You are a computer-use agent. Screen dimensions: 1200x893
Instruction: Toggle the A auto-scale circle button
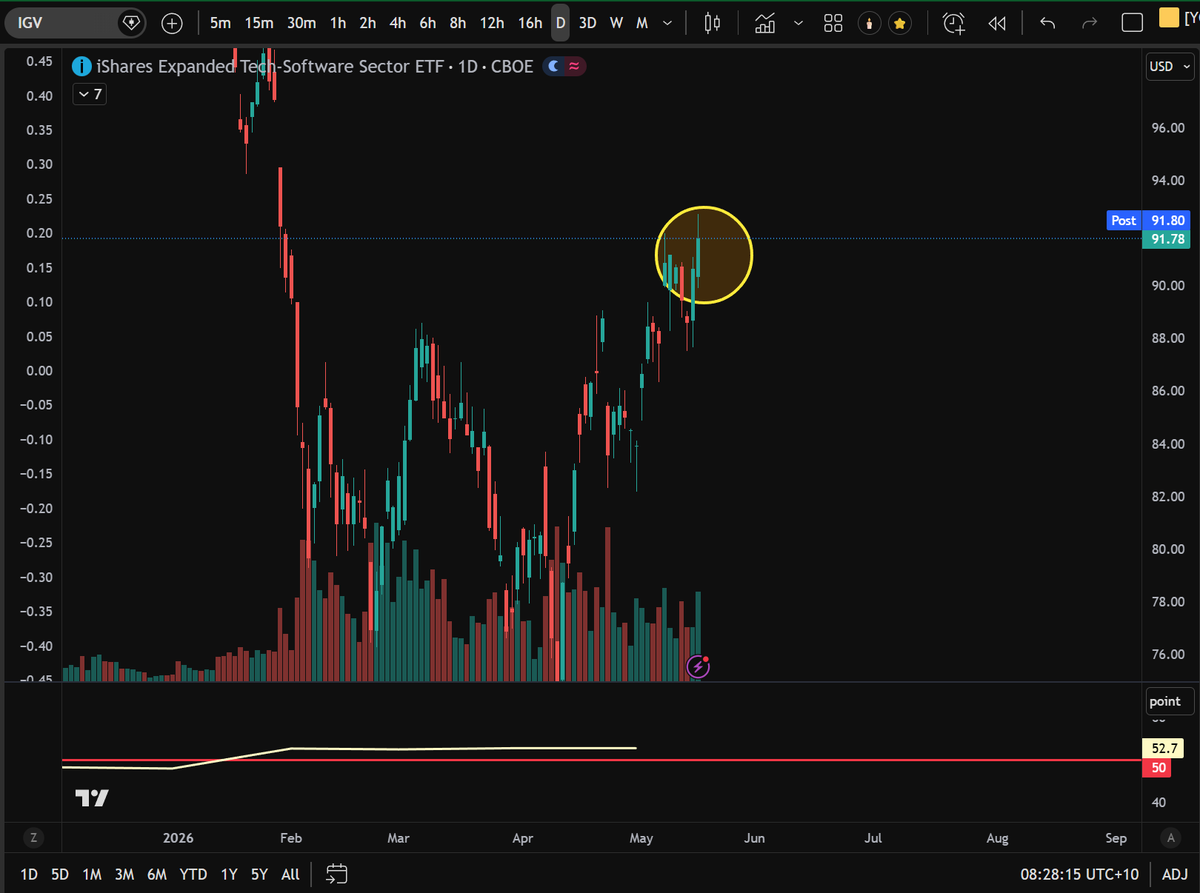pos(1170,838)
